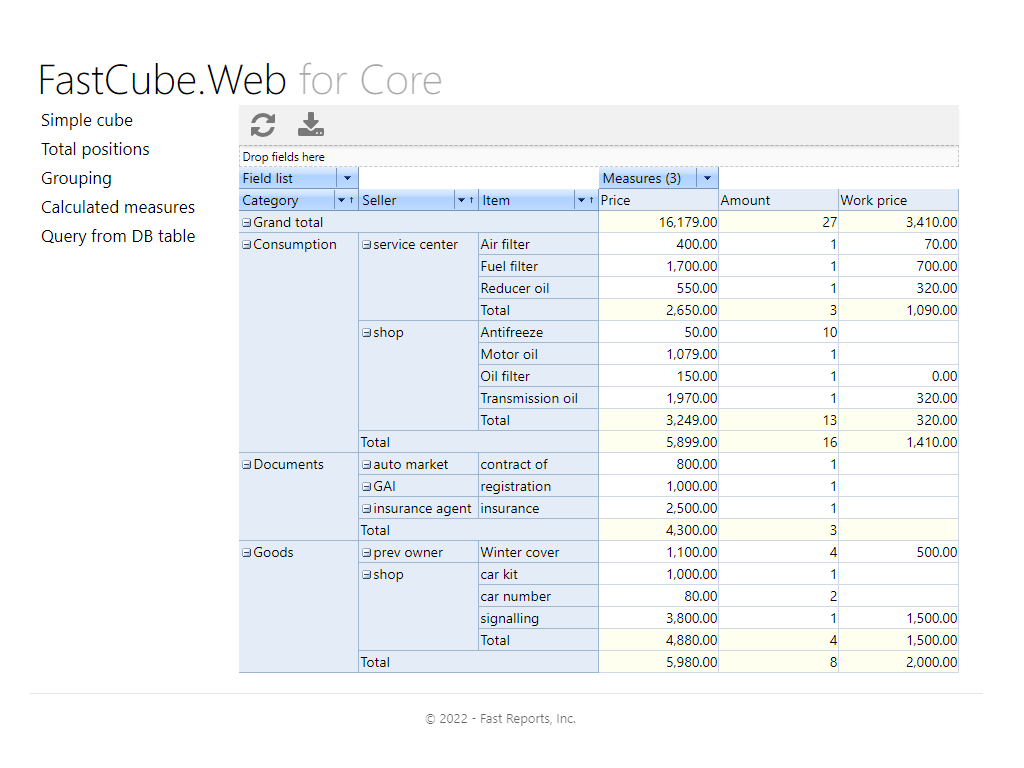Open the Category filter dropdown arrow
This screenshot has height=768, width=1024.
(341, 201)
